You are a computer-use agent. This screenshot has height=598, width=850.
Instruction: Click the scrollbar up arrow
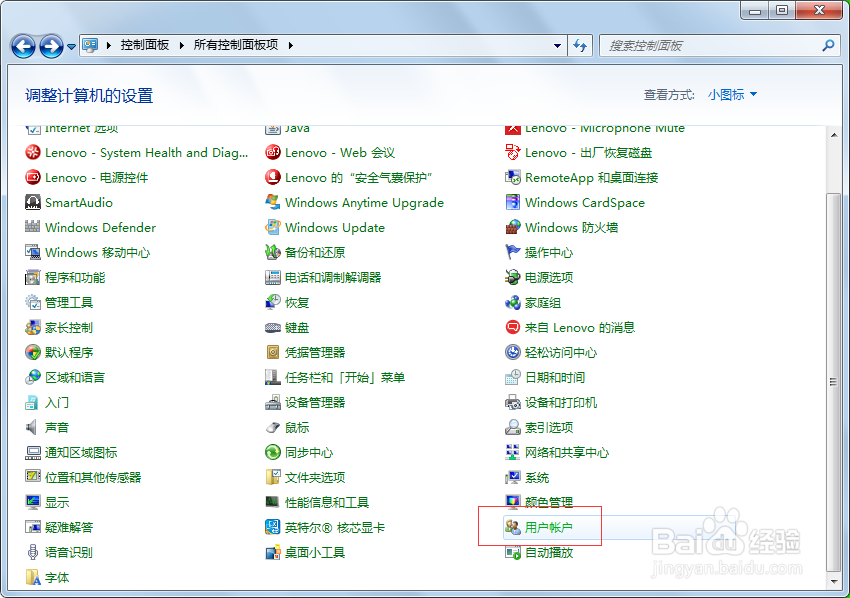point(834,134)
